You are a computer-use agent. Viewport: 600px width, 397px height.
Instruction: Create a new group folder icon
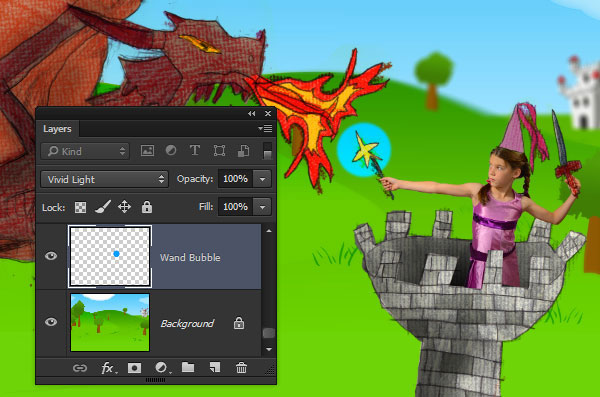[188, 368]
